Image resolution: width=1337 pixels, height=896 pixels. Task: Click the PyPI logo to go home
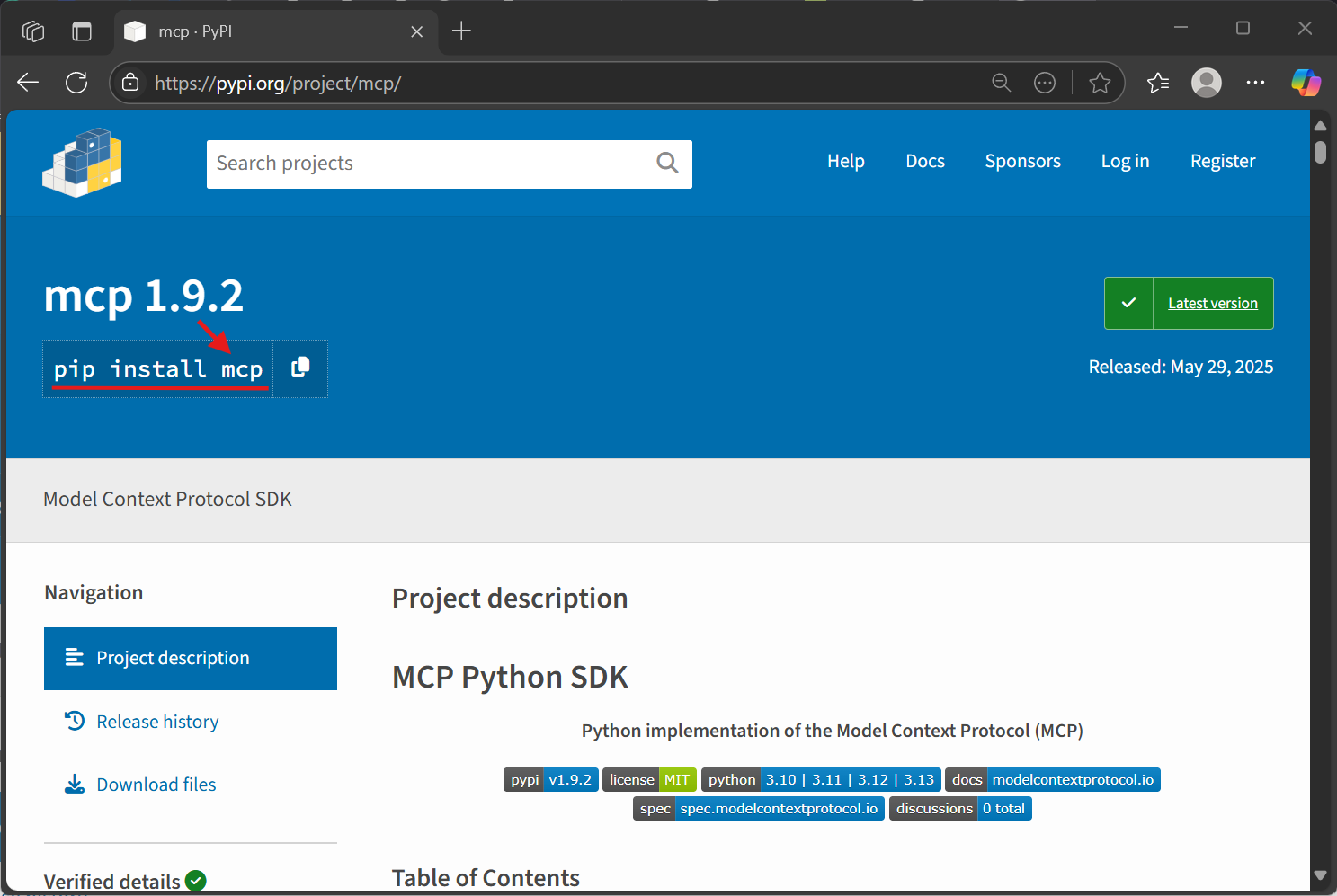point(82,163)
